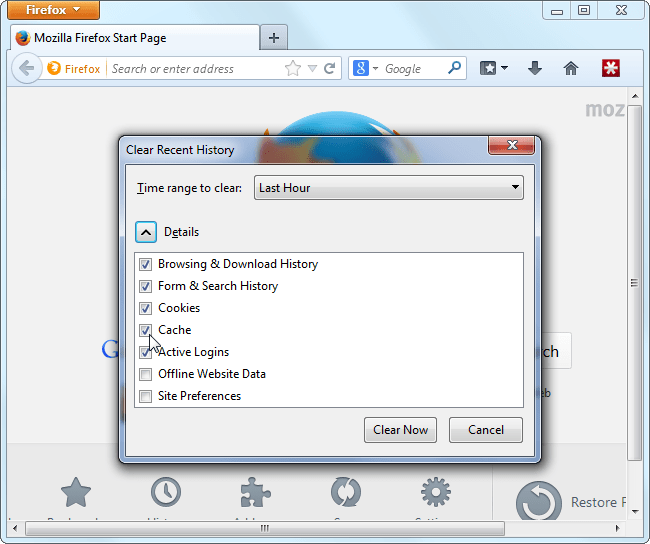Open History via clock icon on start page
The height and width of the screenshot is (544, 650).
(x=166, y=493)
